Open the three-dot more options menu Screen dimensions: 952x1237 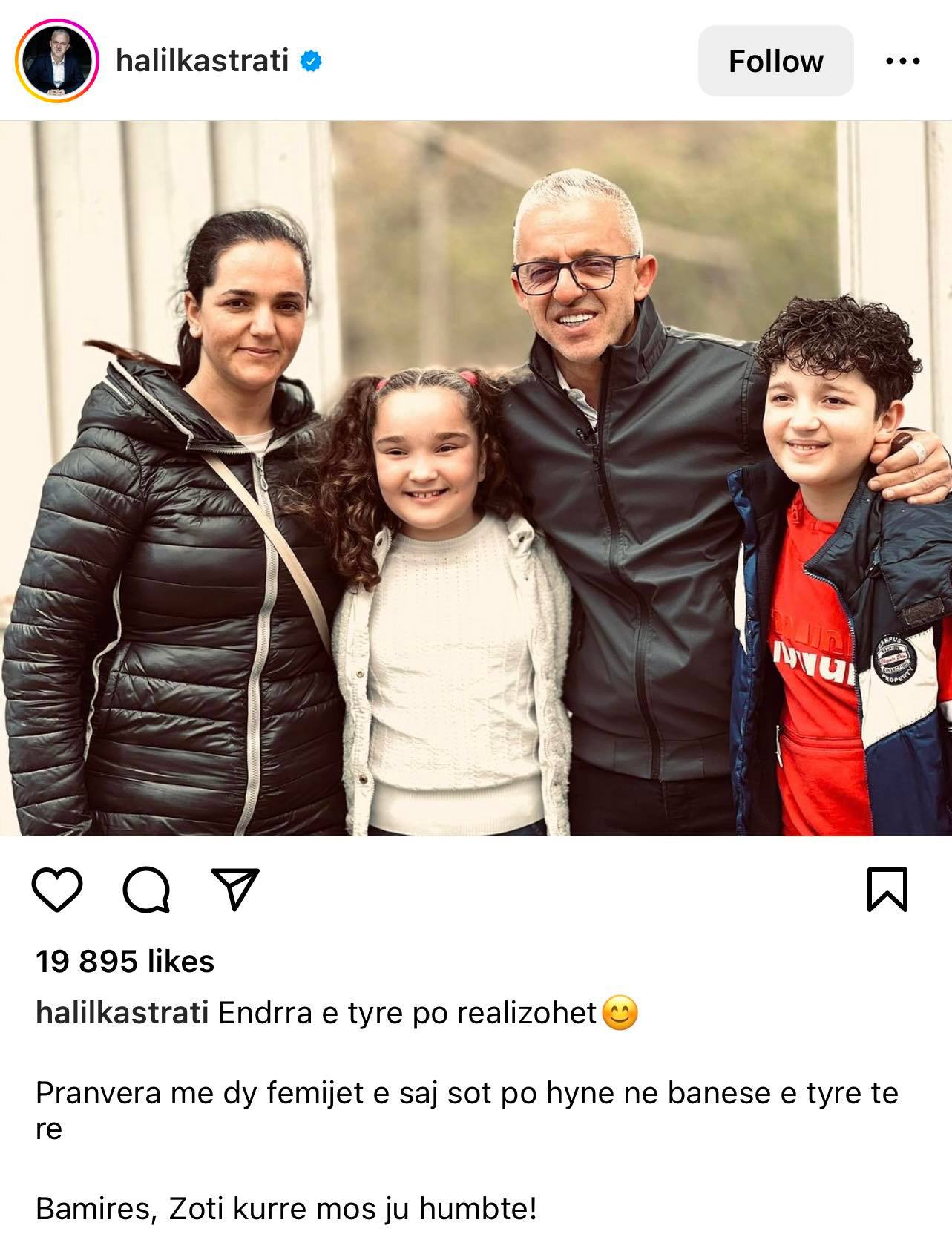click(x=903, y=62)
